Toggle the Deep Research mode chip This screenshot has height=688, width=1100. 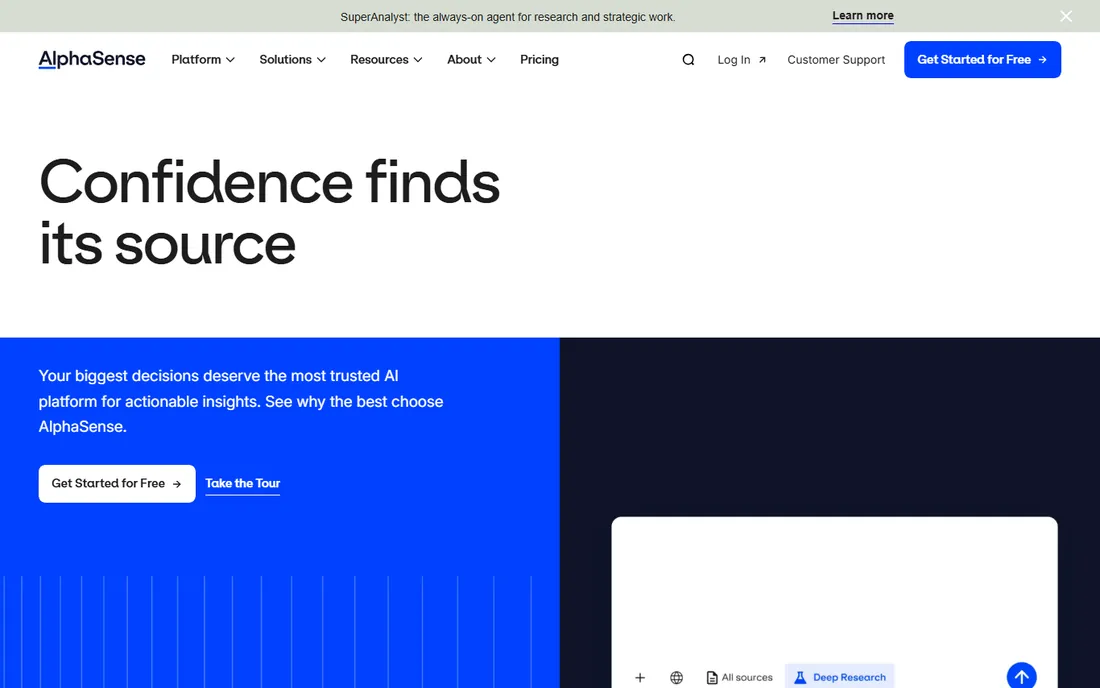point(840,677)
